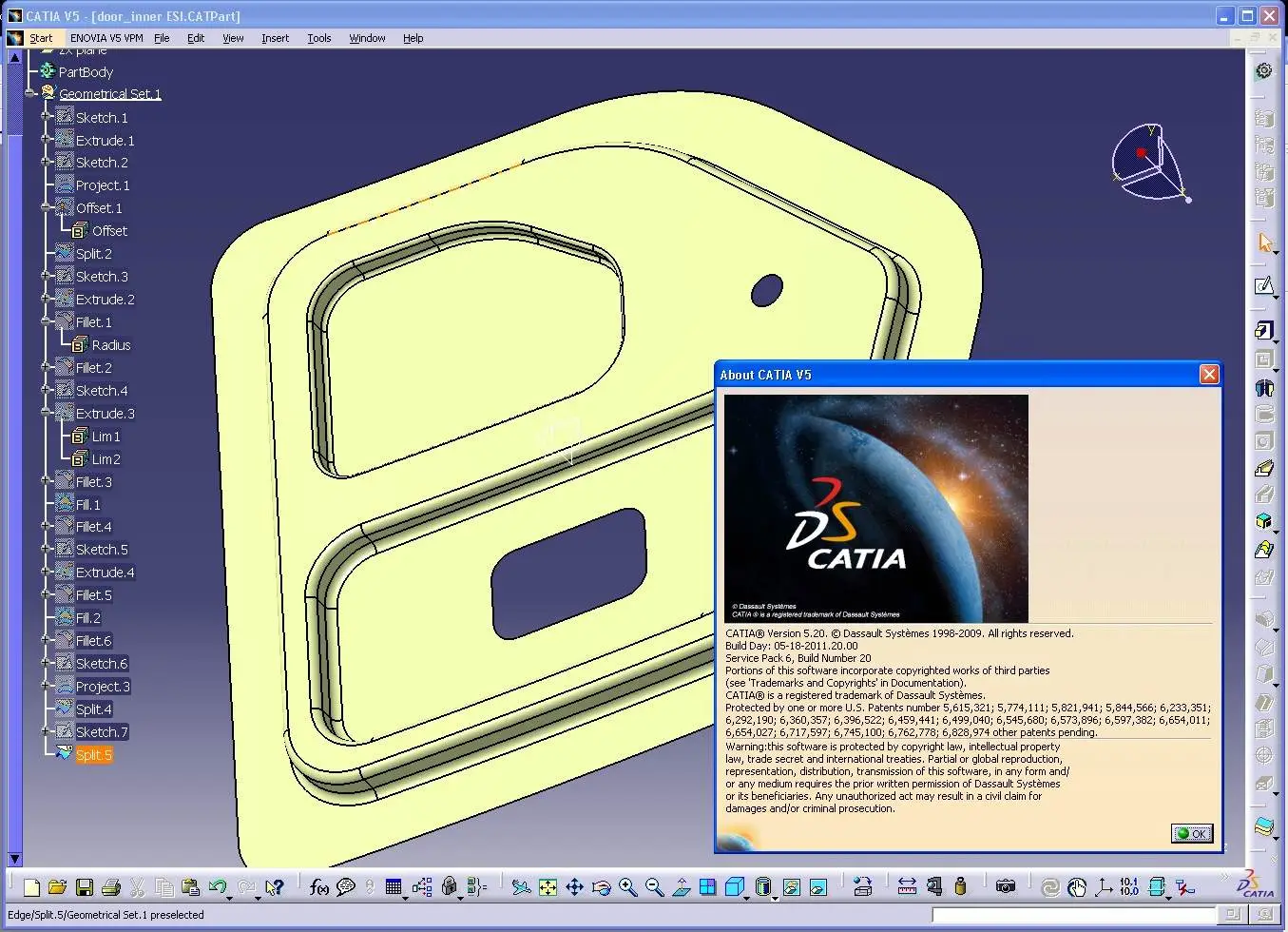Open the Design Table dropdown arrow
Viewport: 1288px width, 932px height.
pyautogui.click(x=406, y=897)
